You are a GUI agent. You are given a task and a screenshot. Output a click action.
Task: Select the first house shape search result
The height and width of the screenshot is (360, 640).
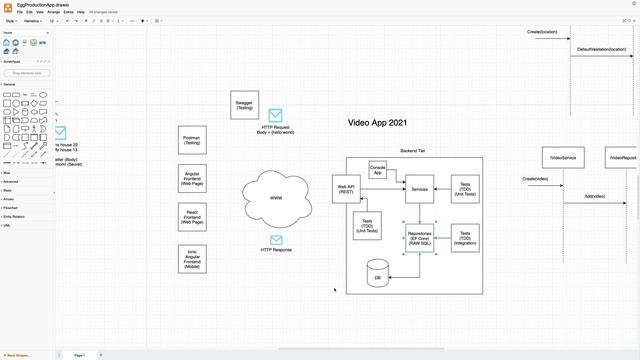(7, 42)
